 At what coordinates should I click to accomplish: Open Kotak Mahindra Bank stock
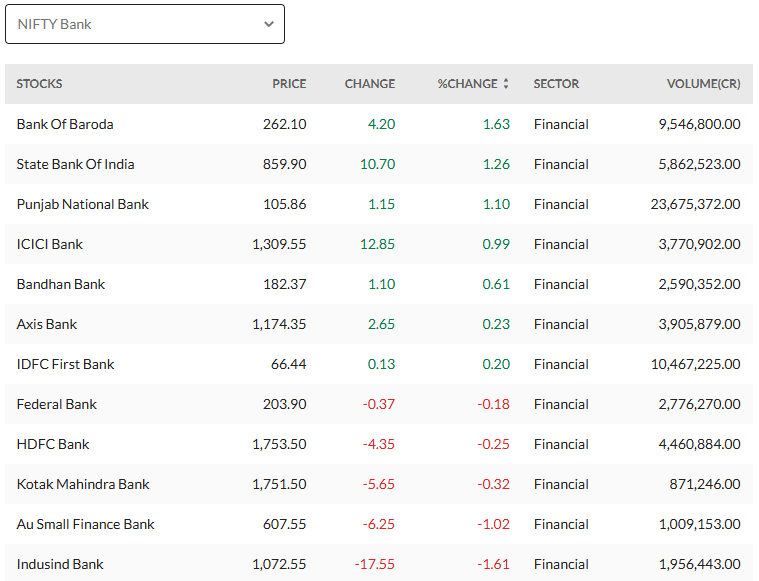pos(83,484)
